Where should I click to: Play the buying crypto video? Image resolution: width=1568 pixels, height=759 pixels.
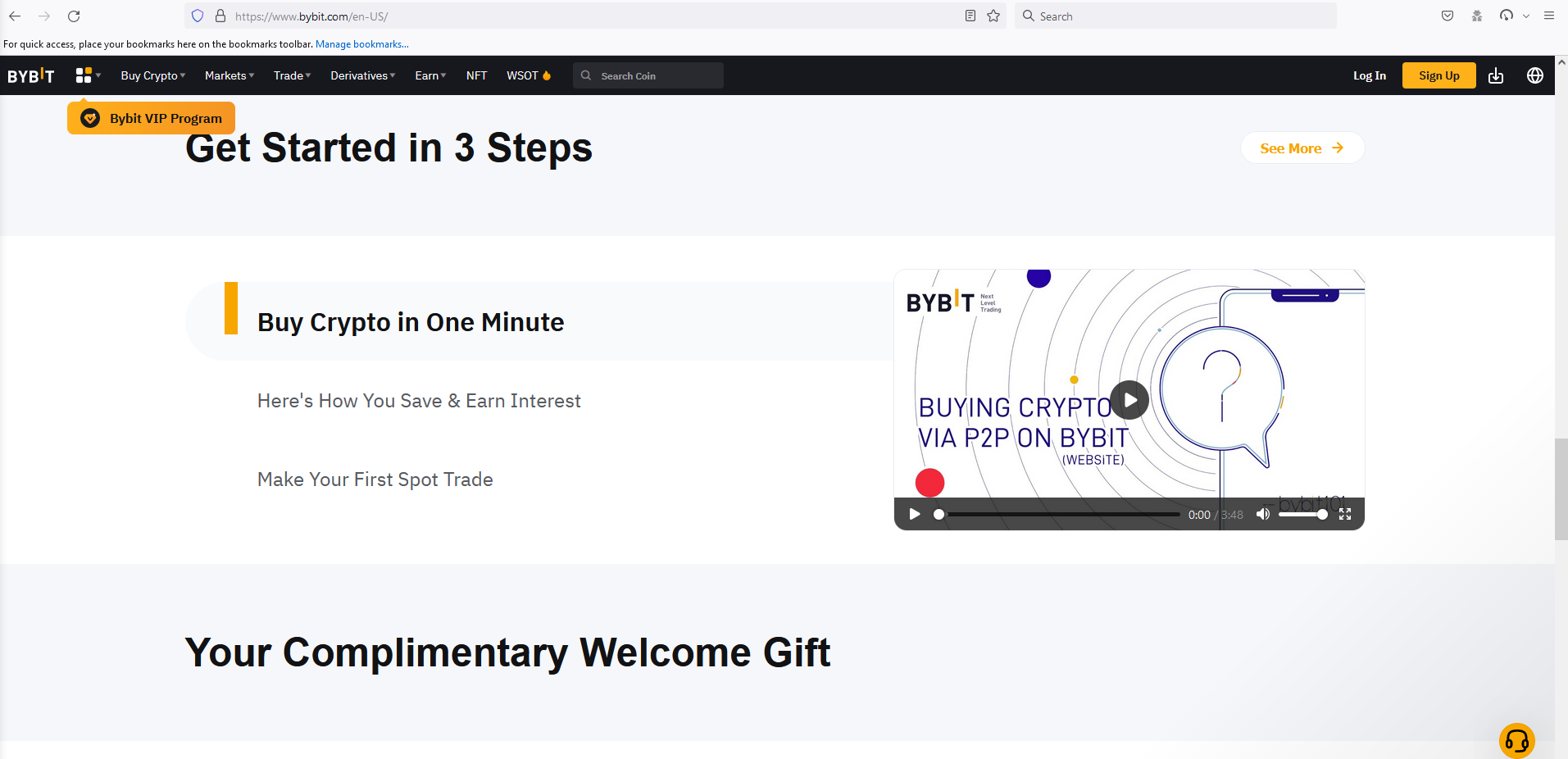point(1129,399)
